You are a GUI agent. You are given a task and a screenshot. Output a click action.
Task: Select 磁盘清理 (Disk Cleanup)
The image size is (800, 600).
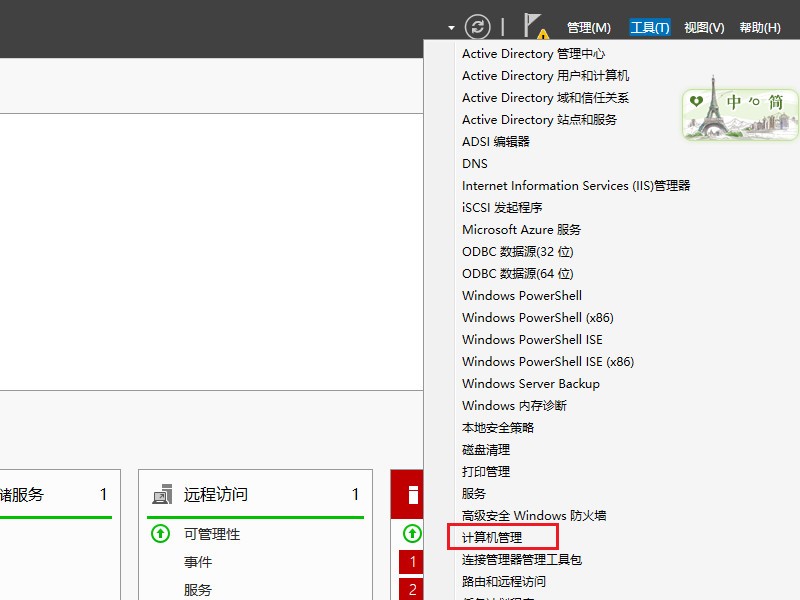tap(485, 449)
